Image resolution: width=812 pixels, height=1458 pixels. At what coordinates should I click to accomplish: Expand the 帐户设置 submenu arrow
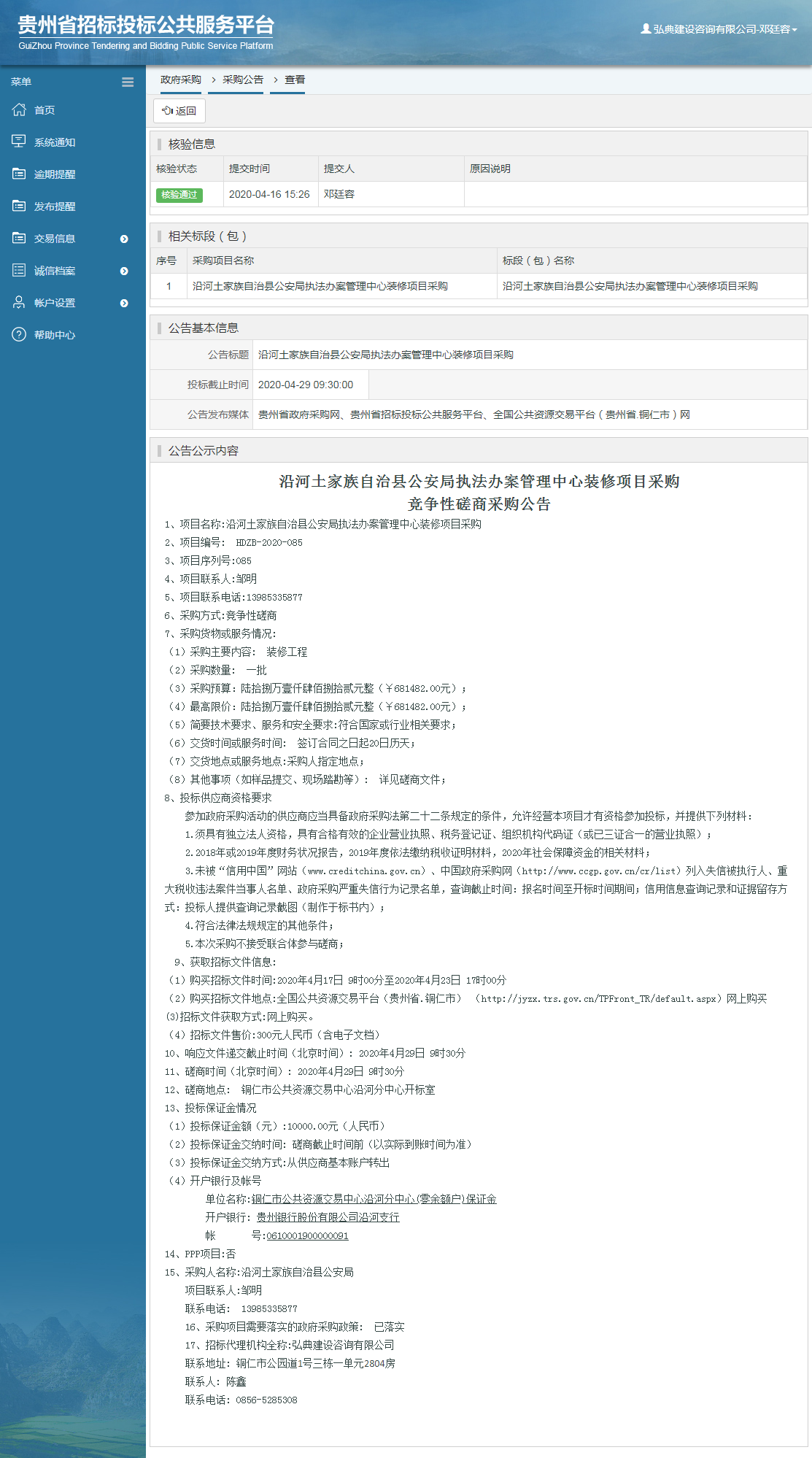point(124,303)
